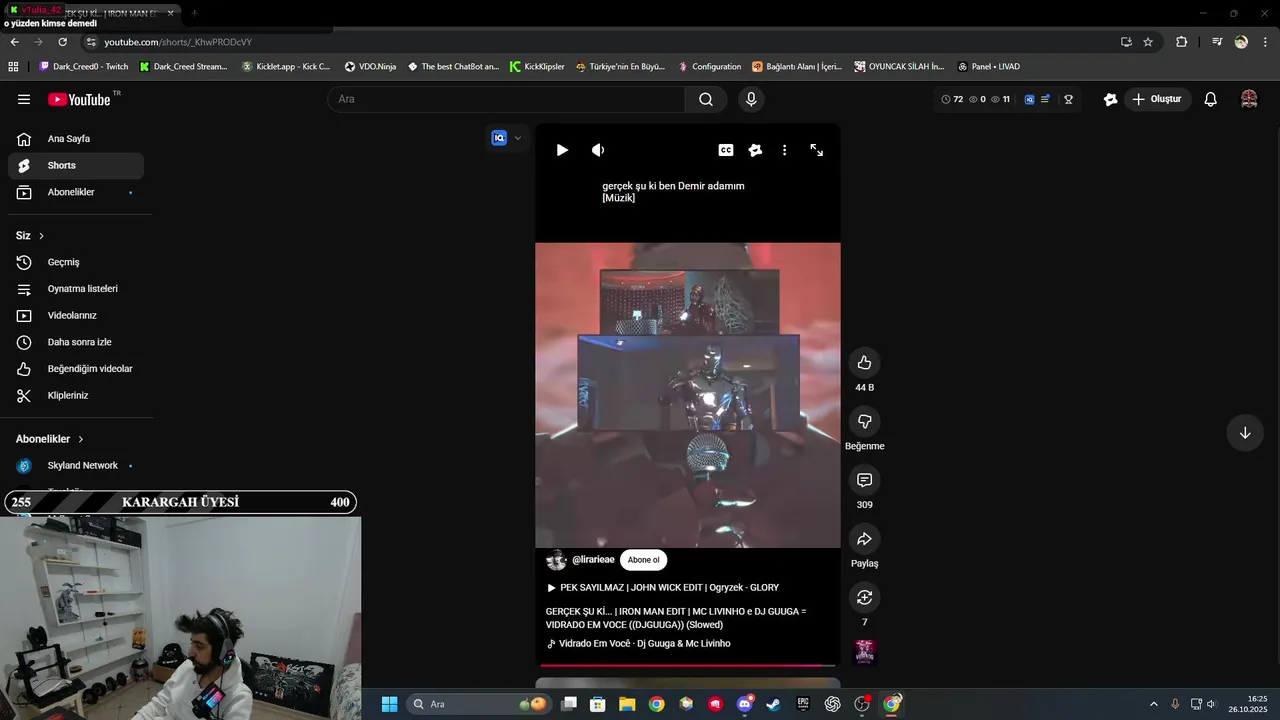Open the @lirarieae channel link
The width and height of the screenshot is (1280, 720).
point(593,560)
